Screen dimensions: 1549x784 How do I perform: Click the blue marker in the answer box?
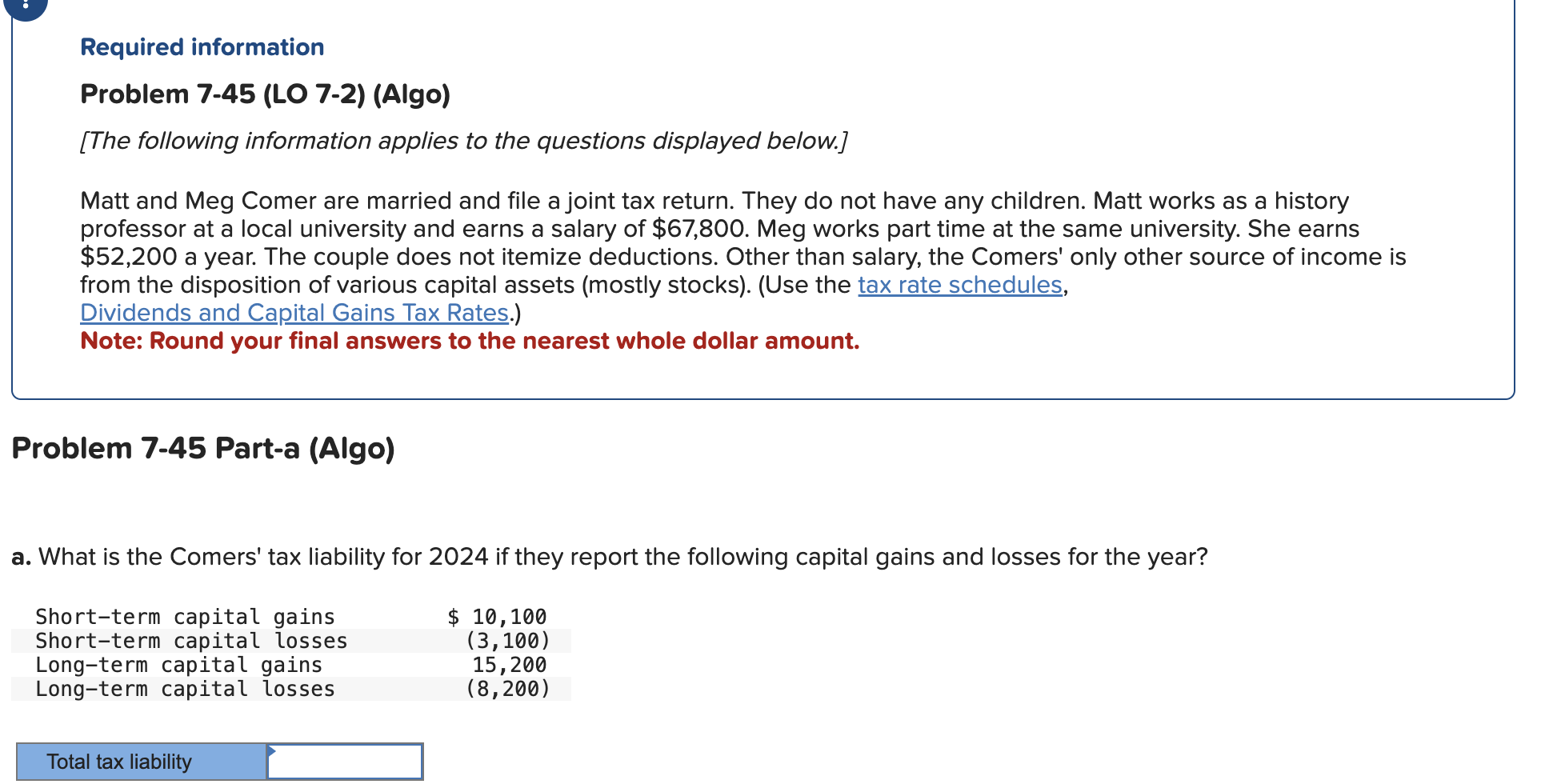(x=272, y=752)
